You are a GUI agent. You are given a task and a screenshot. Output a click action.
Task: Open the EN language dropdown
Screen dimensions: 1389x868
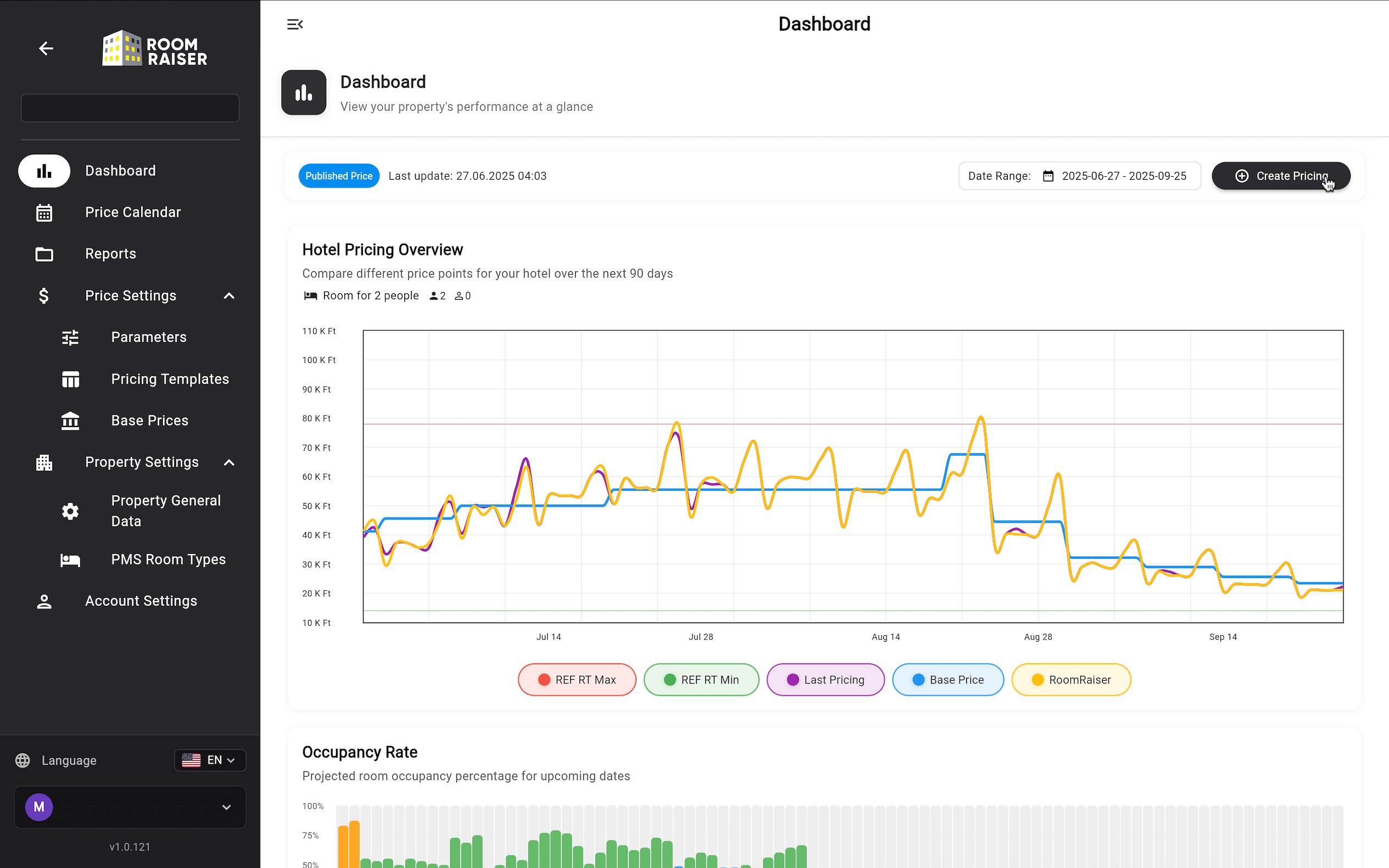click(x=210, y=760)
